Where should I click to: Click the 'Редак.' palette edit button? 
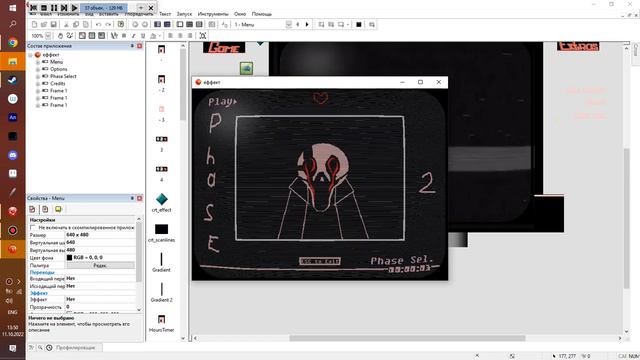[x=100, y=265]
